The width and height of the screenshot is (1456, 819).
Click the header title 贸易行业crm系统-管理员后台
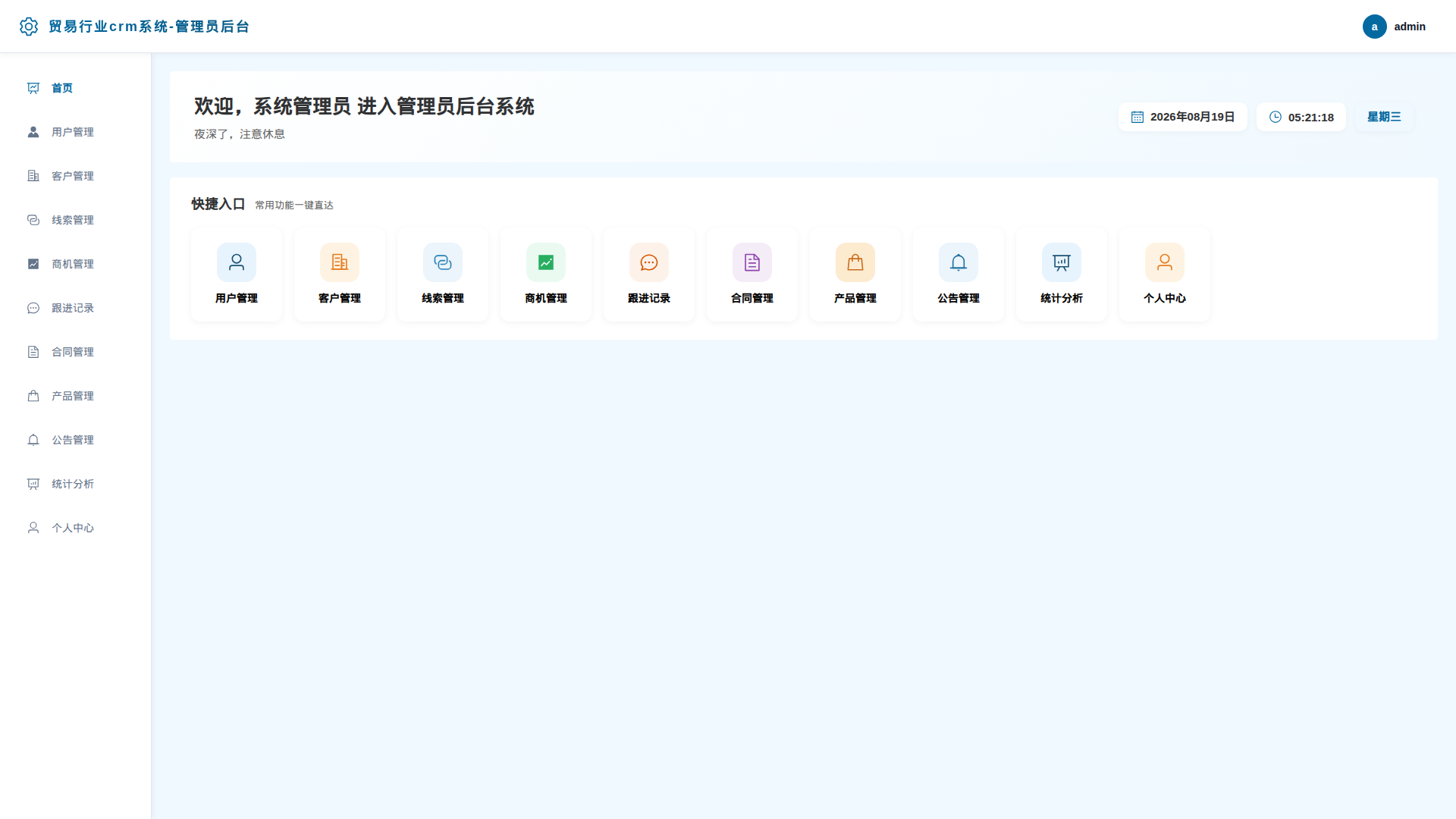click(149, 27)
